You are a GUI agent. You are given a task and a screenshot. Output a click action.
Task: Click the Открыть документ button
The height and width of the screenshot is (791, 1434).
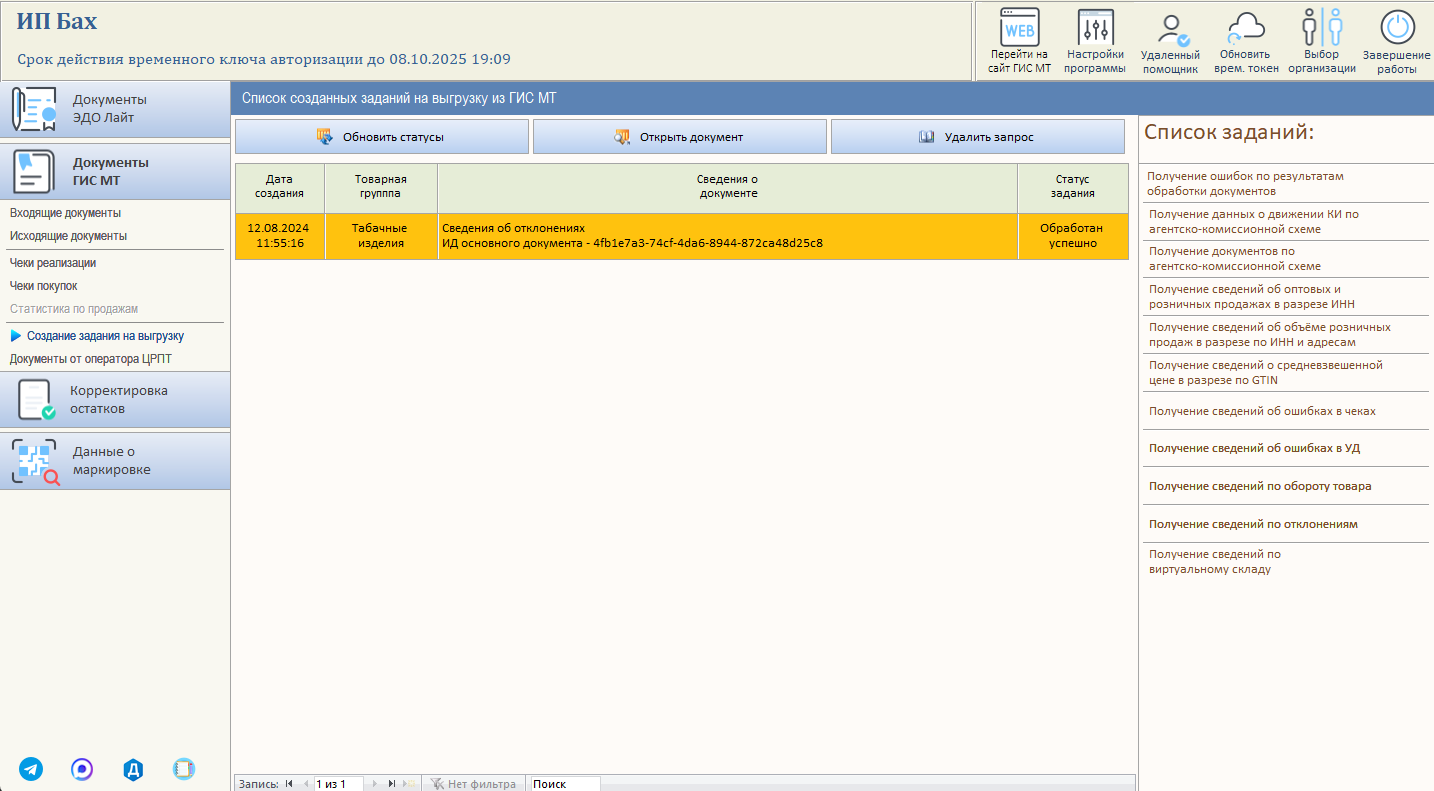[679, 137]
